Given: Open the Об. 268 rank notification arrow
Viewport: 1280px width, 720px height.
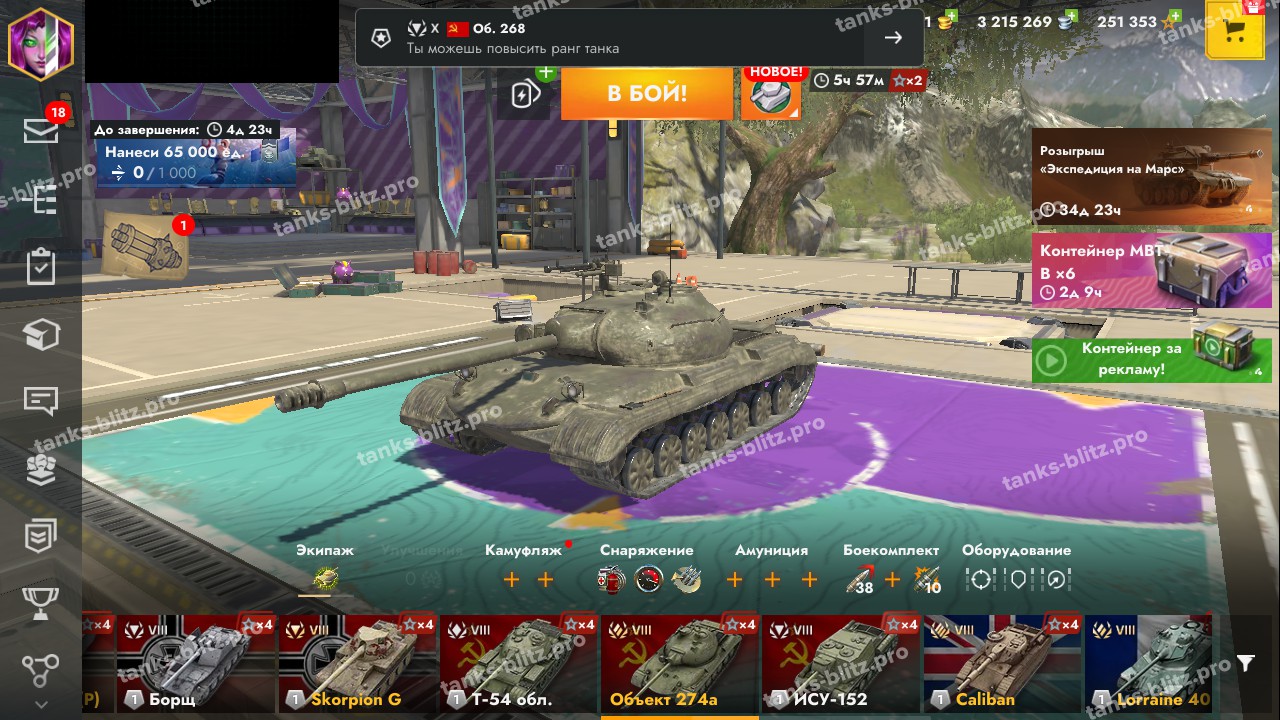Looking at the screenshot, I should pyautogui.click(x=893, y=38).
